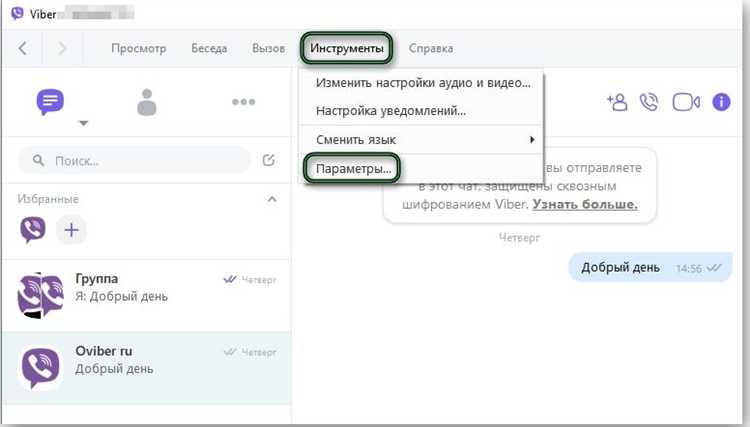
Task: Click Четверг timestamp on Oviber ru row
Action: [x=259, y=352]
